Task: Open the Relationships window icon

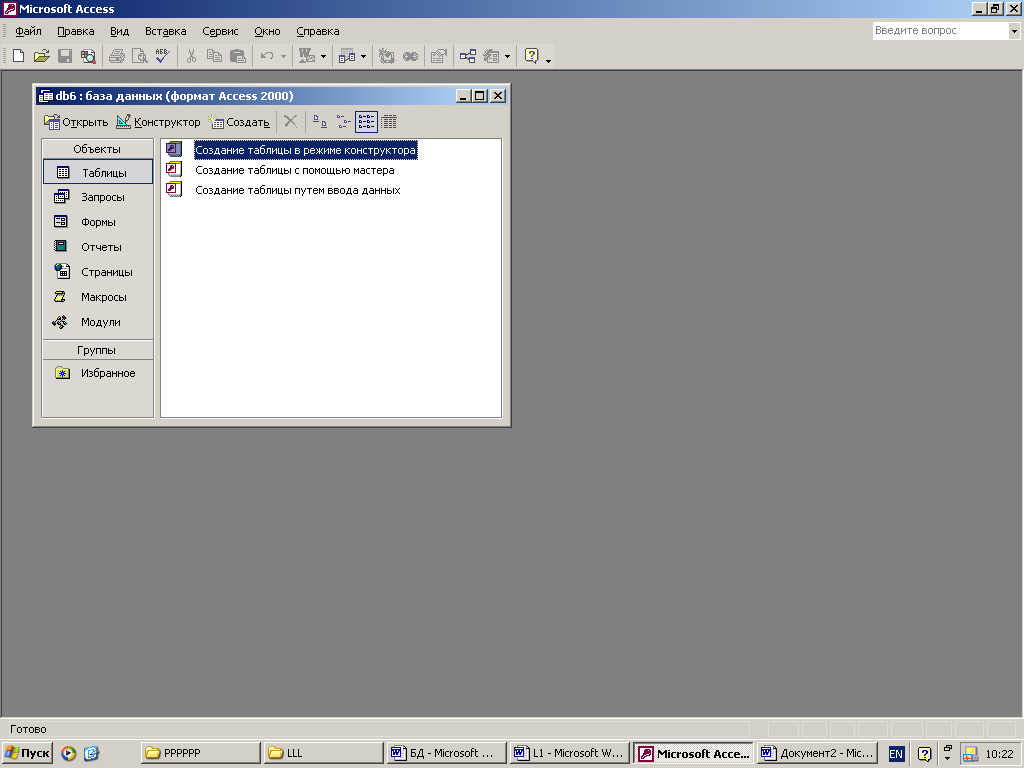Action: (x=468, y=56)
